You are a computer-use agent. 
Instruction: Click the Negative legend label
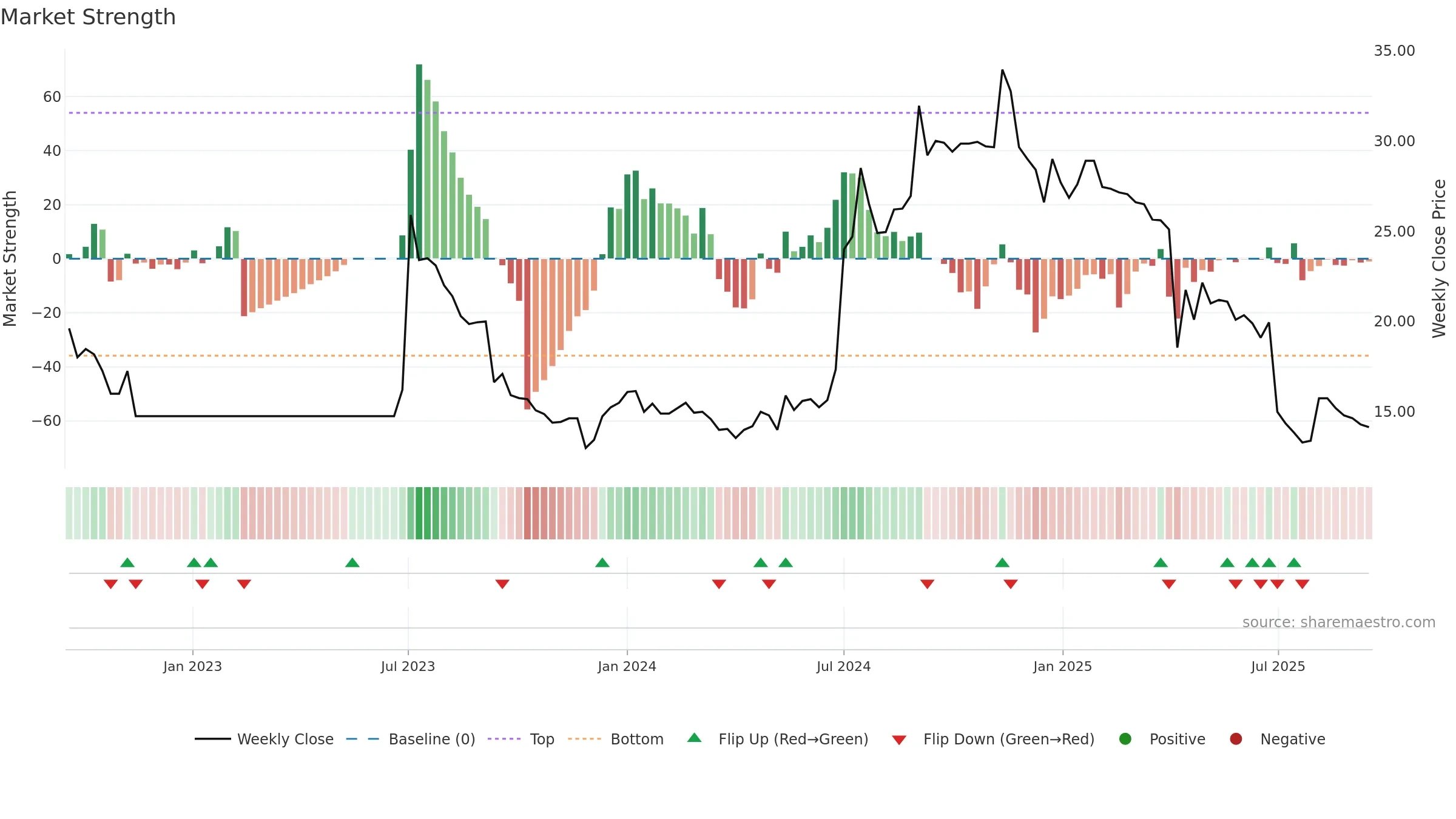pyautogui.click(x=1293, y=739)
